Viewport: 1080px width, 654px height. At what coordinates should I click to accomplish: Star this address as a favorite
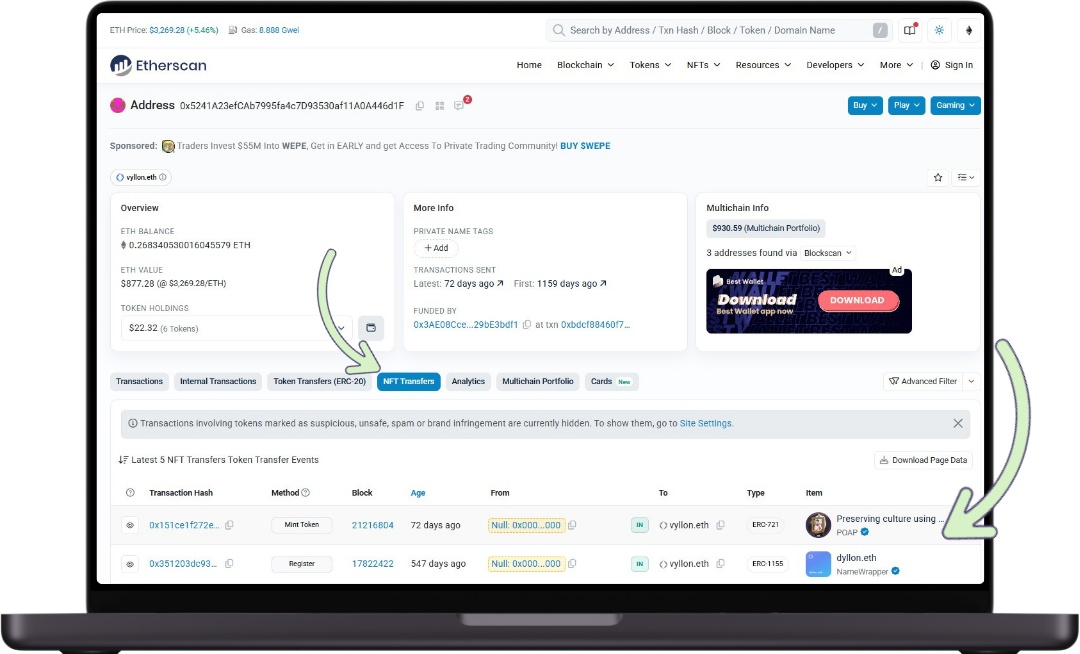(938, 176)
